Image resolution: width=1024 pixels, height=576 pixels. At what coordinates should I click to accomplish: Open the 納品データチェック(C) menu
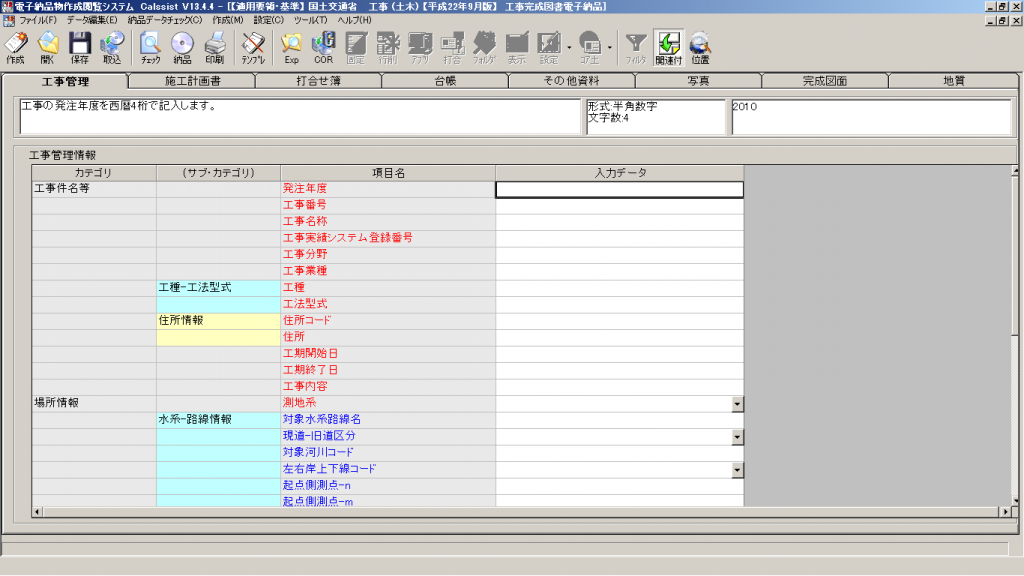pyautogui.click(x=164, y=20)
